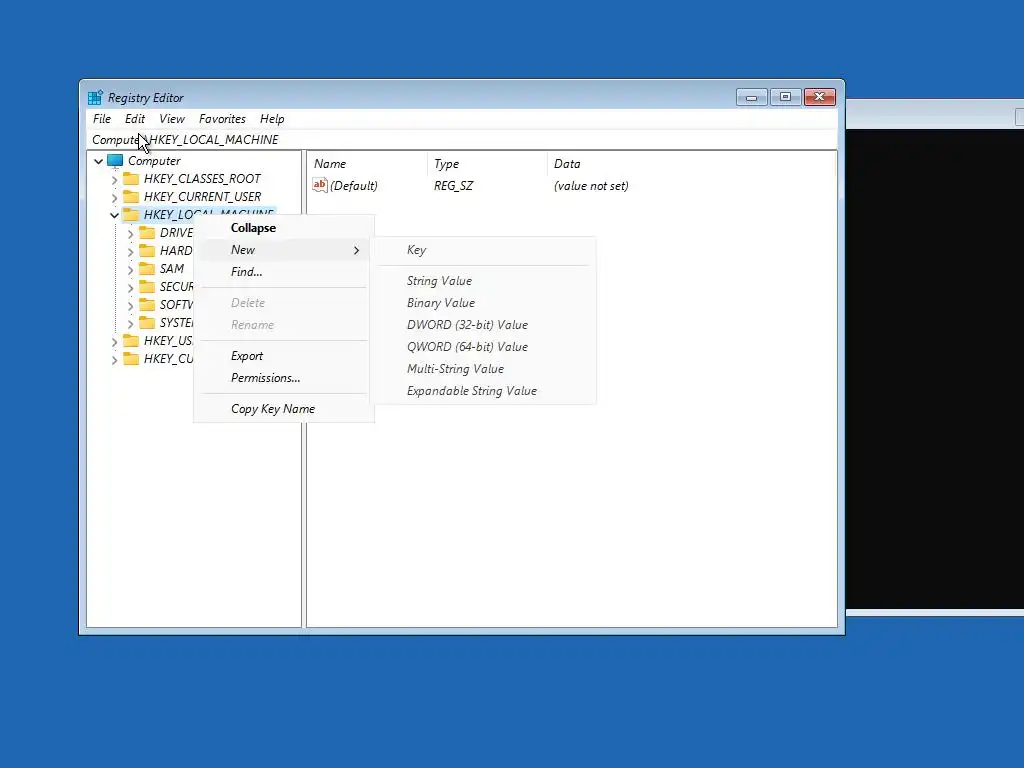Open the View menu

point(172,119)
